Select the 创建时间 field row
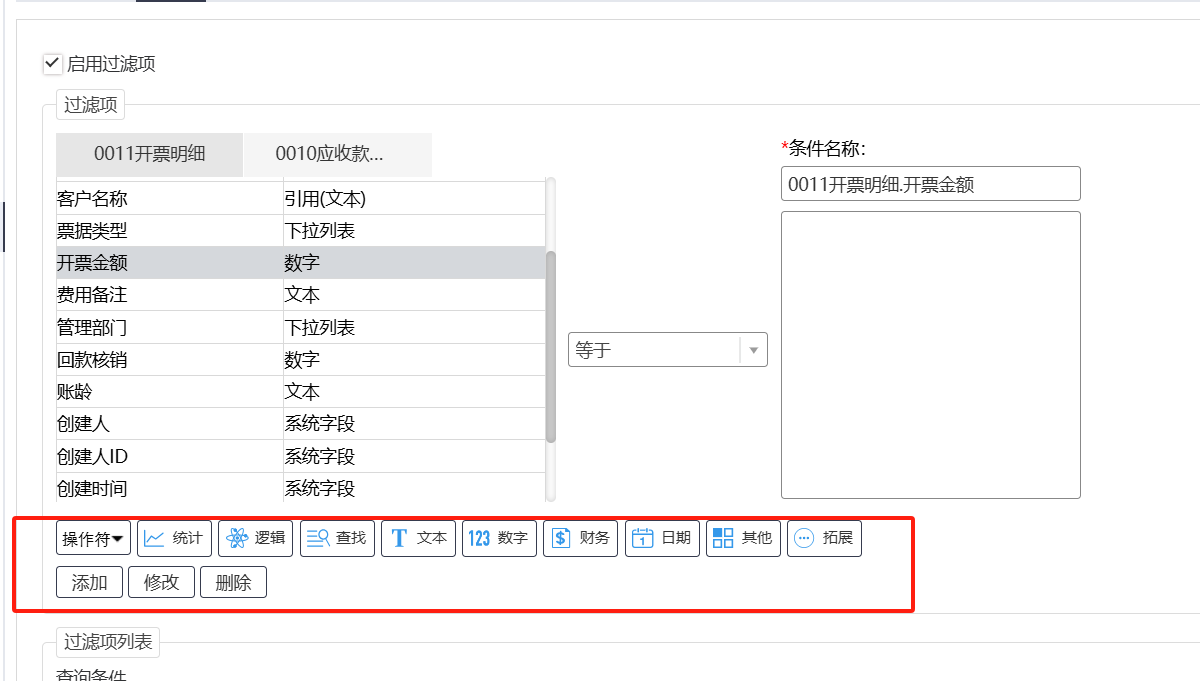Image resolution: width=1200 pixels, height=681 pixels. click(300, 488)
